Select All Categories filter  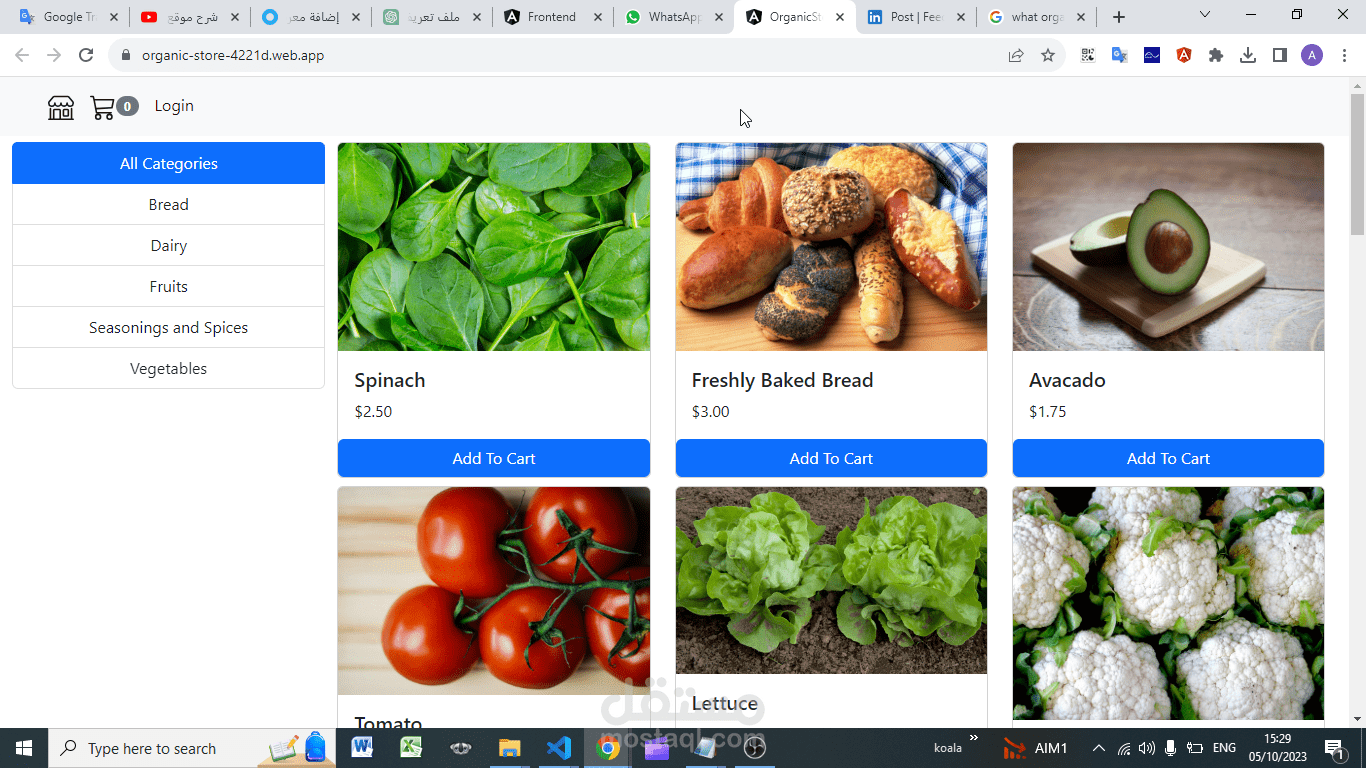(168, 163)
